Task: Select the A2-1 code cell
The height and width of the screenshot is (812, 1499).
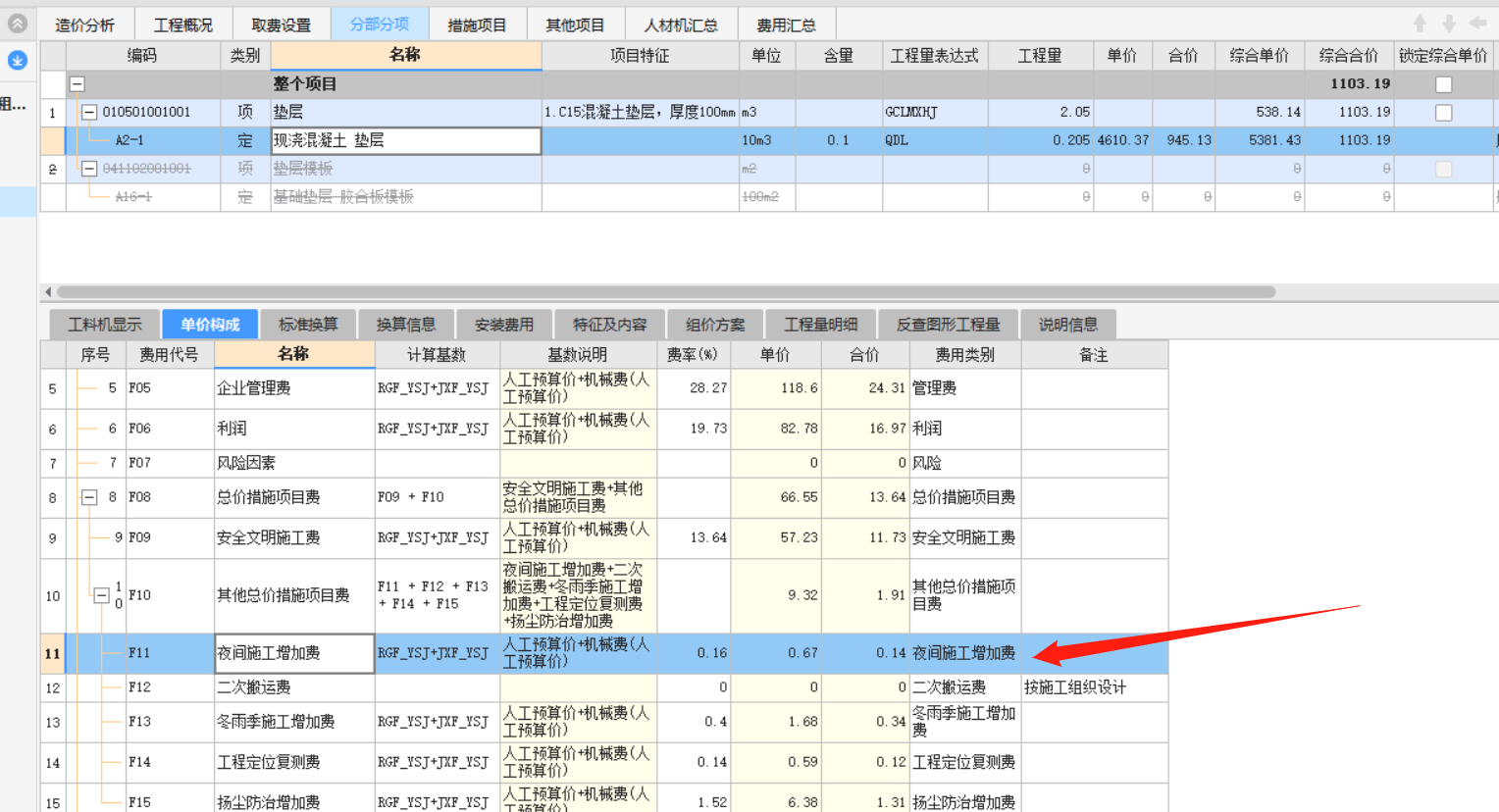Action: coord(143,140)
